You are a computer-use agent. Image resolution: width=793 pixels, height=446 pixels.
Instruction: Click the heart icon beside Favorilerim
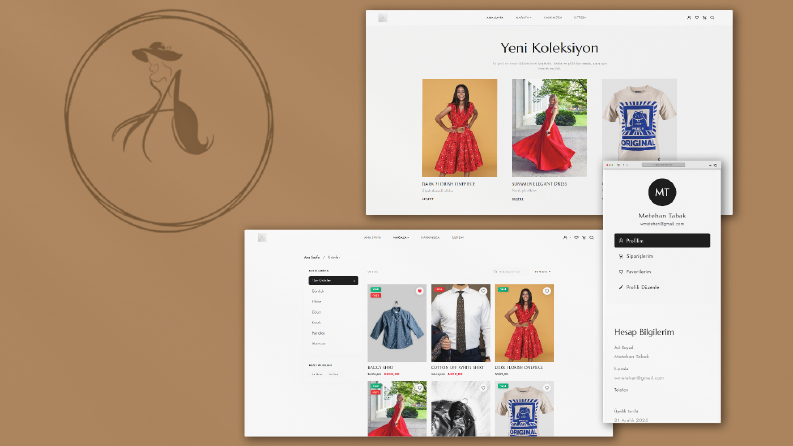coord(621,272)
